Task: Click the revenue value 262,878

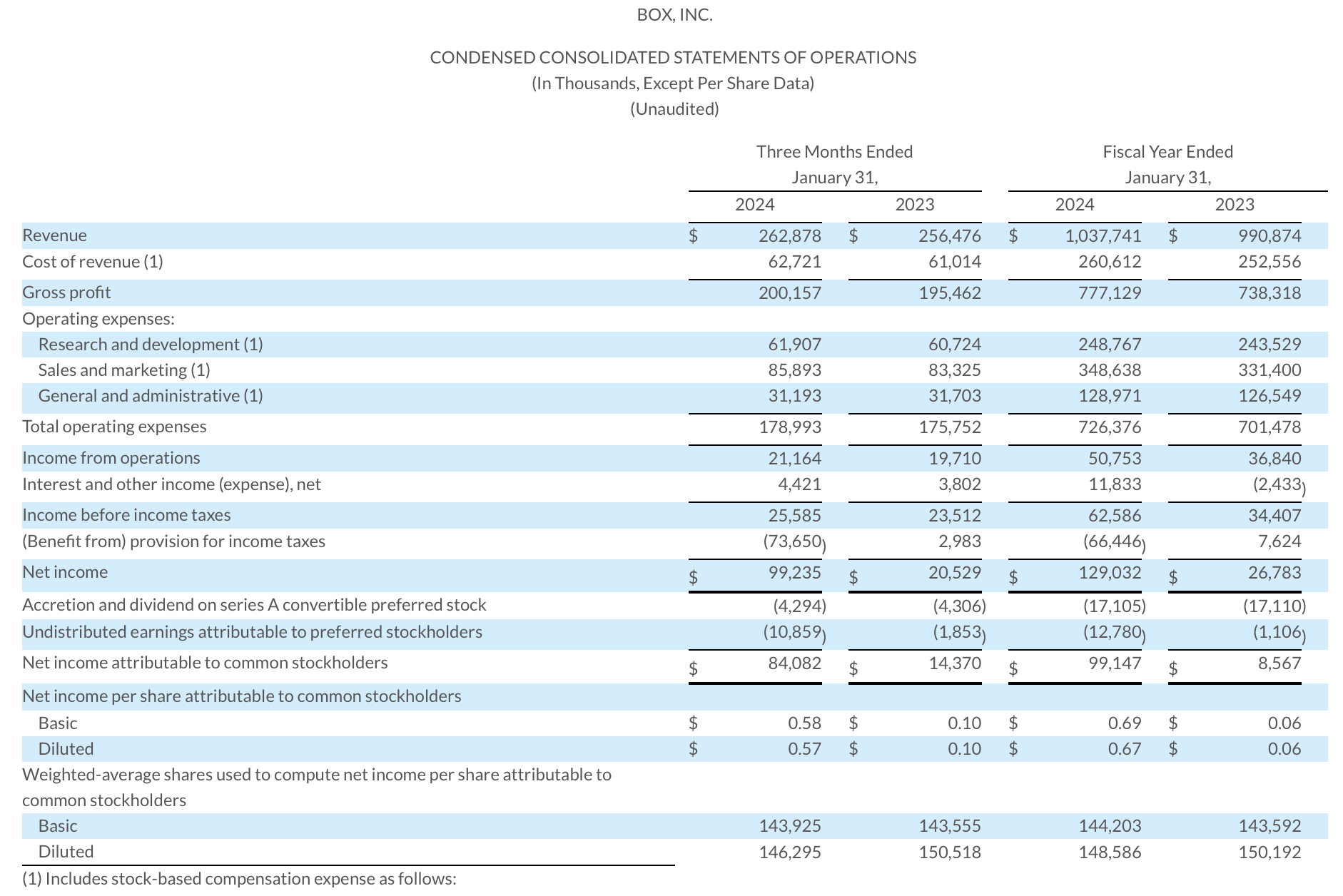Action: pos(790,235)
